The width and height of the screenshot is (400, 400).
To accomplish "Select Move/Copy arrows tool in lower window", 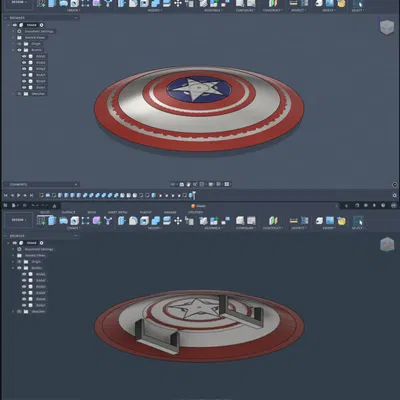I will click(x=178, y=221).
